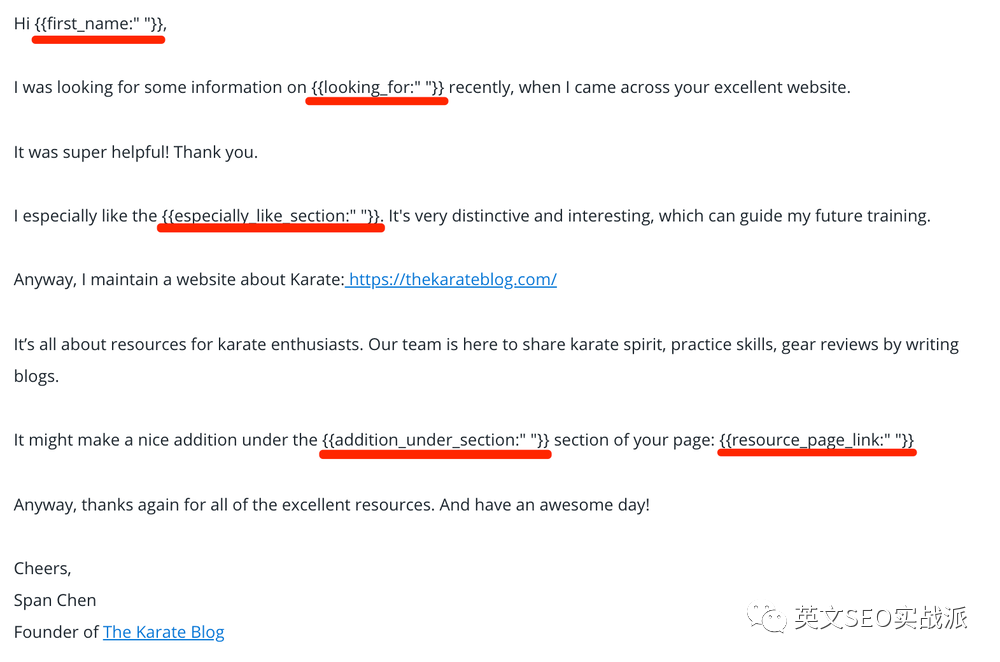The height and width of the screenshot is (662, 1000).
Task: Select the {{resource_page_link}} placeholder
Action: coord(816,440)
